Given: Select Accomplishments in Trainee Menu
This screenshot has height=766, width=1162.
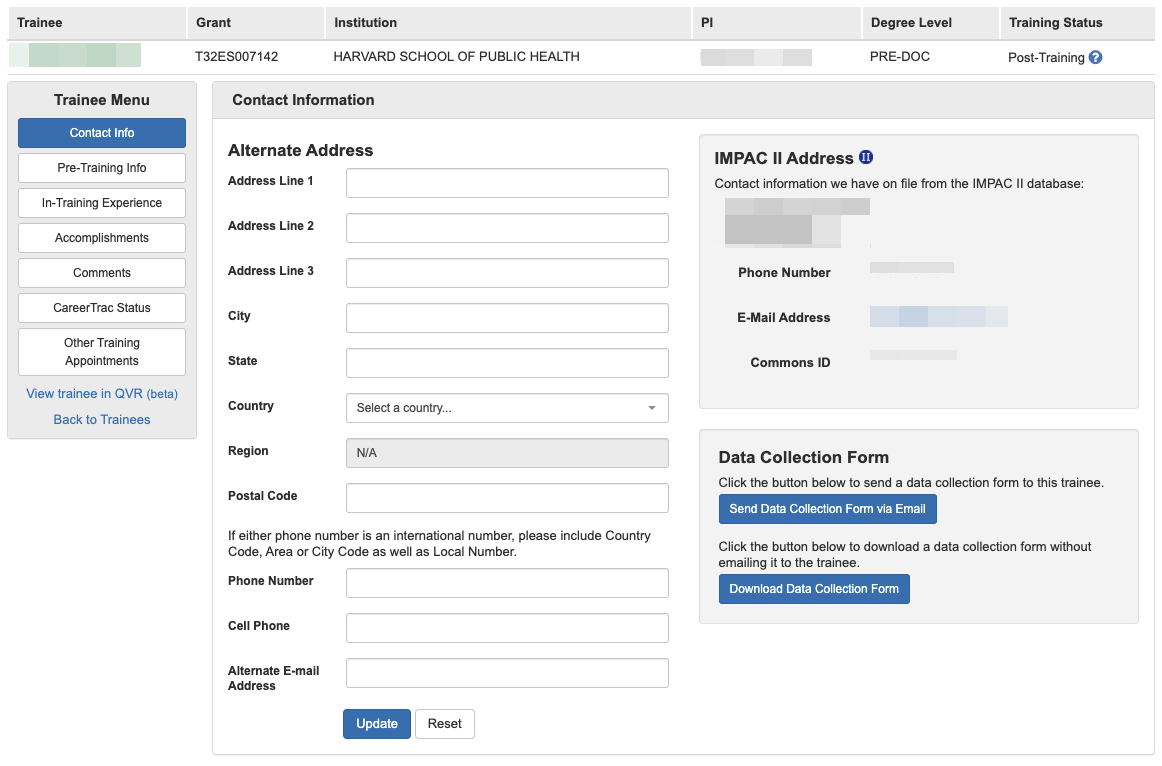Looking at the screenshot, I should [x=102, y=238].
